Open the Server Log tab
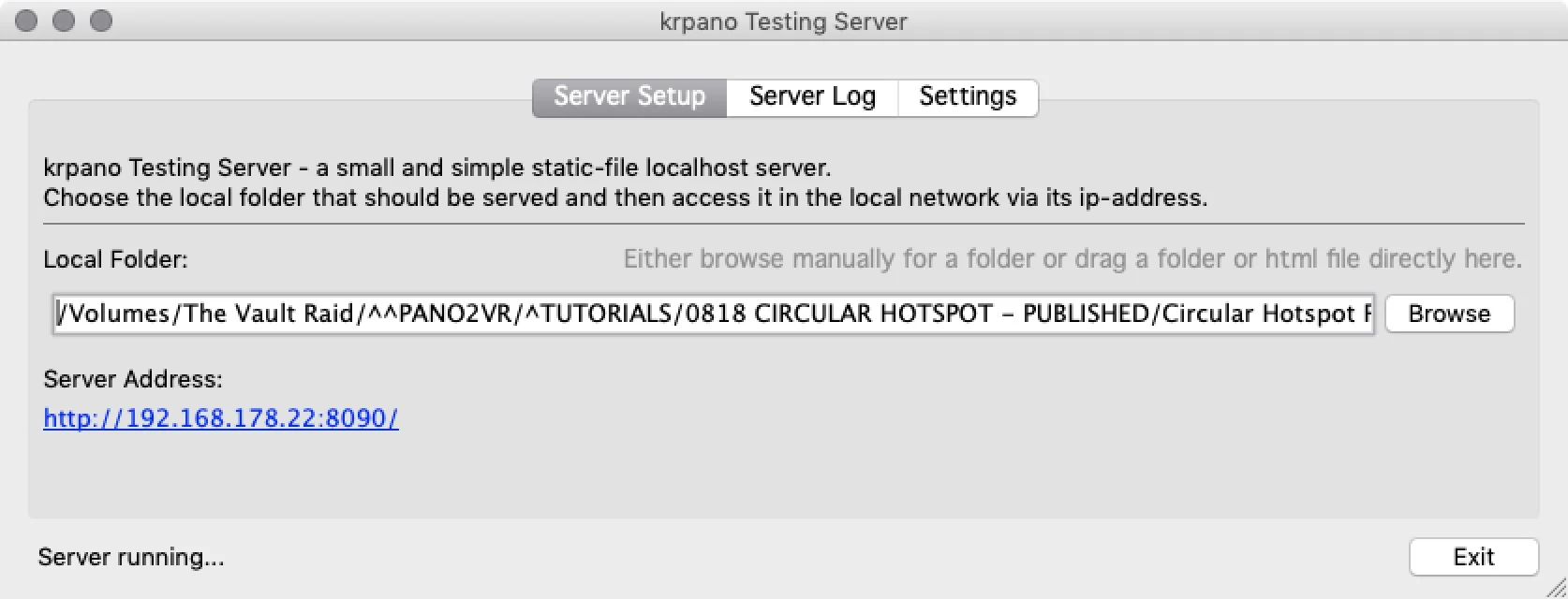 pyautogui.click(x=812, y=97)
